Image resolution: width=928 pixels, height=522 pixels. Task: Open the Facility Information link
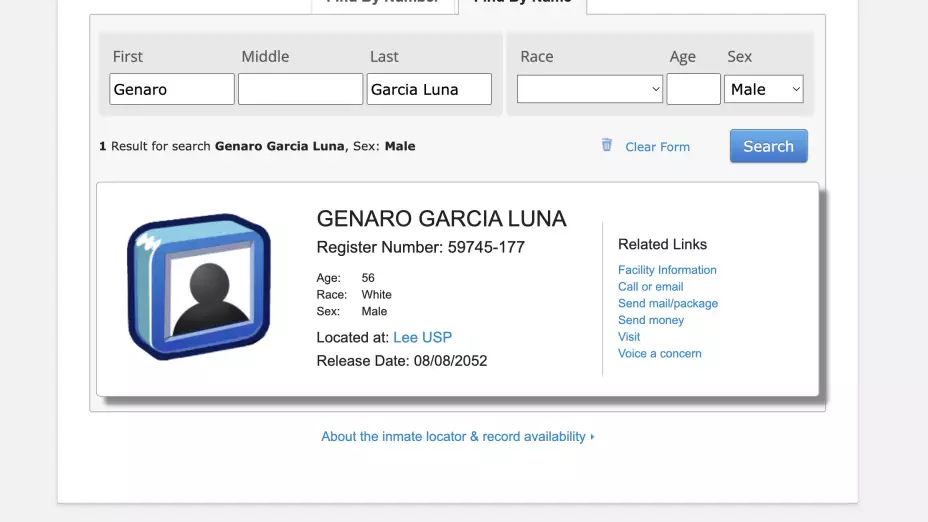tap(667, 270)
